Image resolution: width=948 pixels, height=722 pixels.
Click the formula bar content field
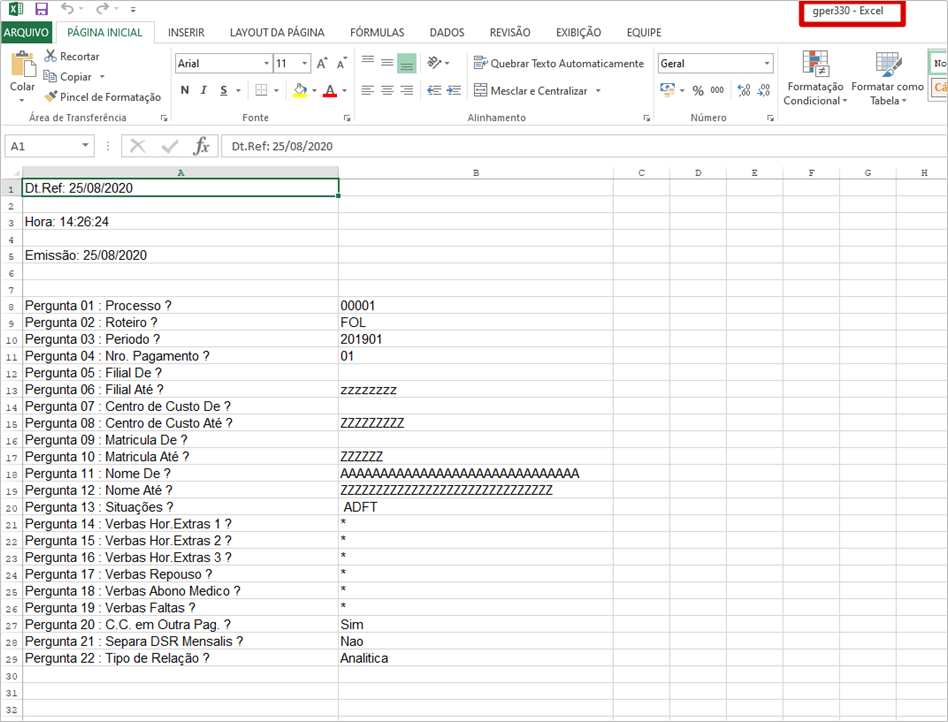583,146
